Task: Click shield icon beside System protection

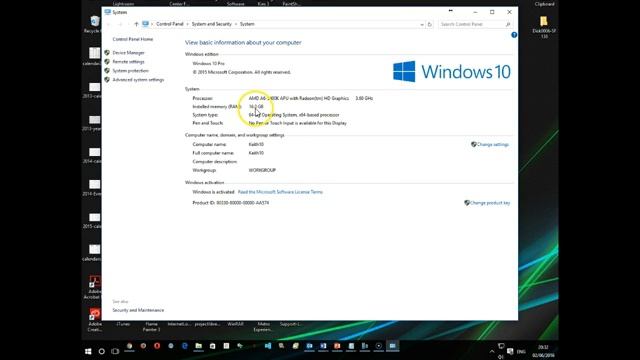Action: click(x=107, y=71)
